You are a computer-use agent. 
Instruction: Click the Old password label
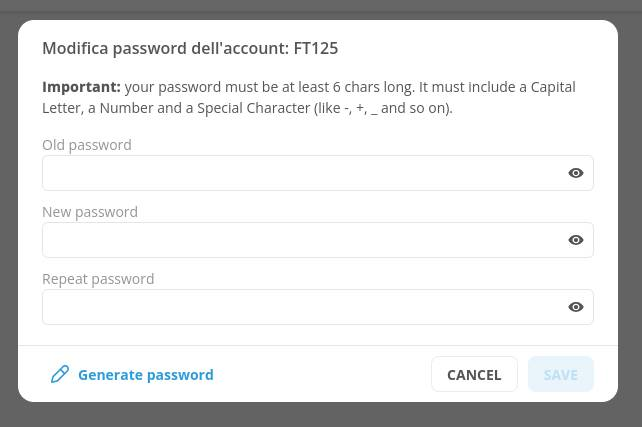87,145
